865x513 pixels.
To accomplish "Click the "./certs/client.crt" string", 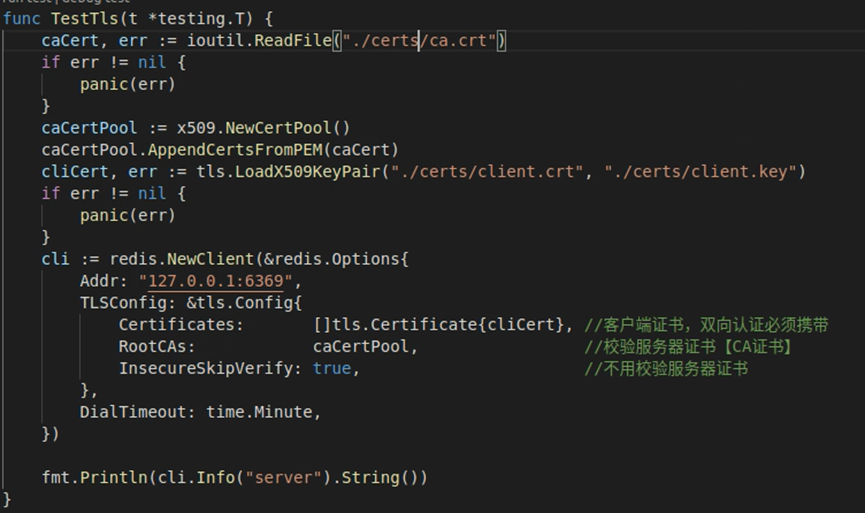I will [x=487, y=172].
